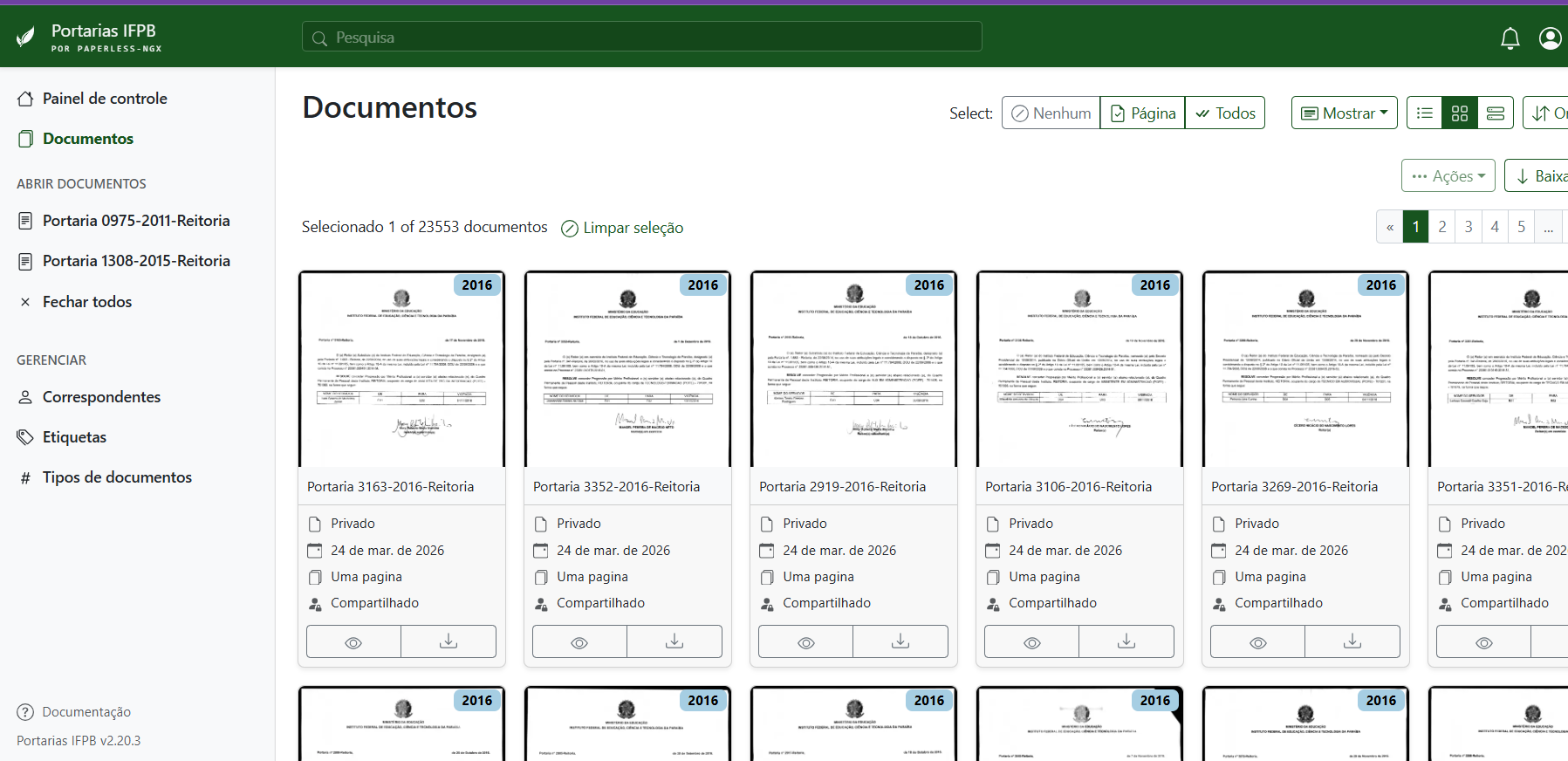Download Portaria 3106-2016-Reitoria

[x=1126, y=642]
